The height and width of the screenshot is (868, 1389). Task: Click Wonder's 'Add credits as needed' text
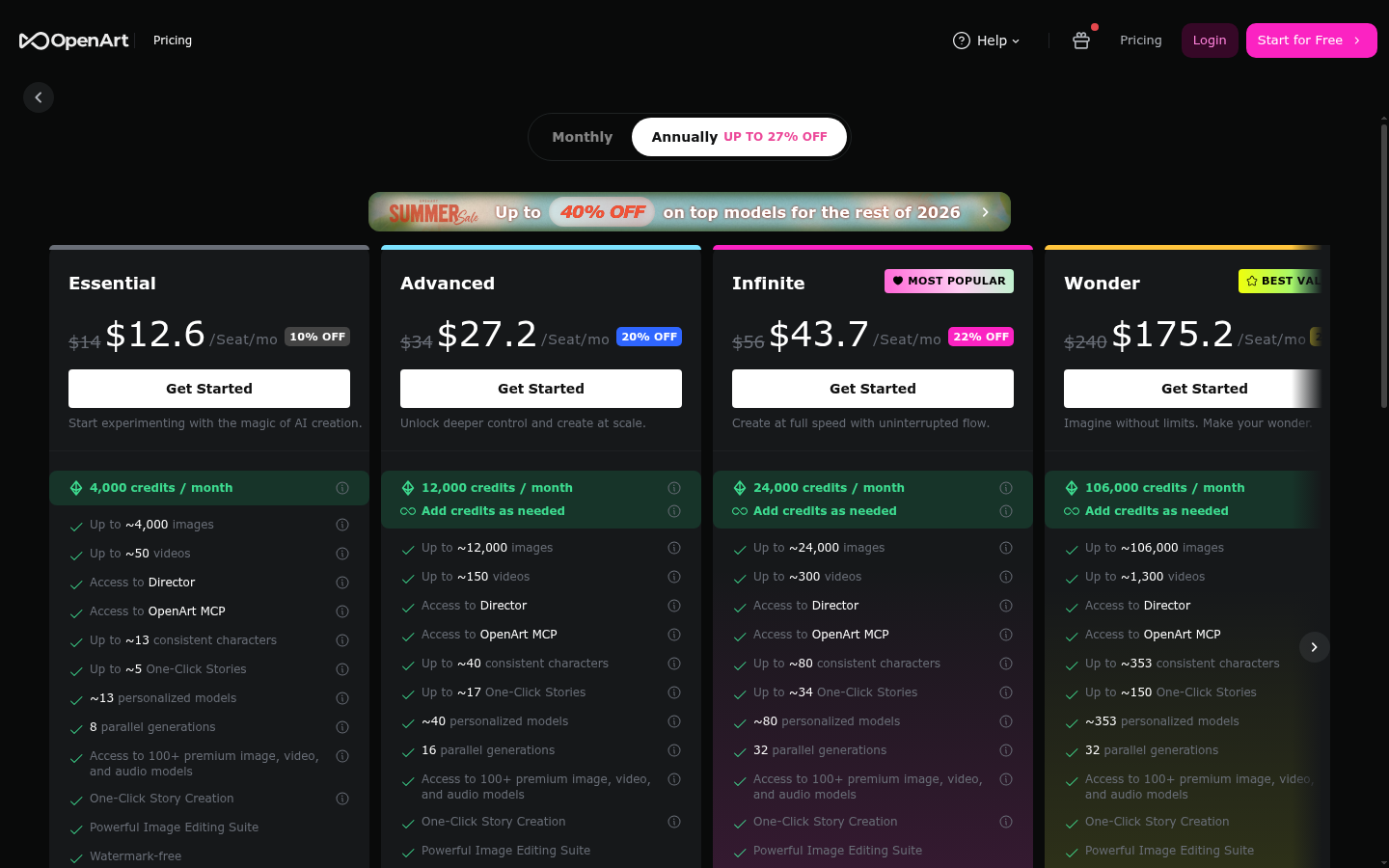coord(1157,511)
